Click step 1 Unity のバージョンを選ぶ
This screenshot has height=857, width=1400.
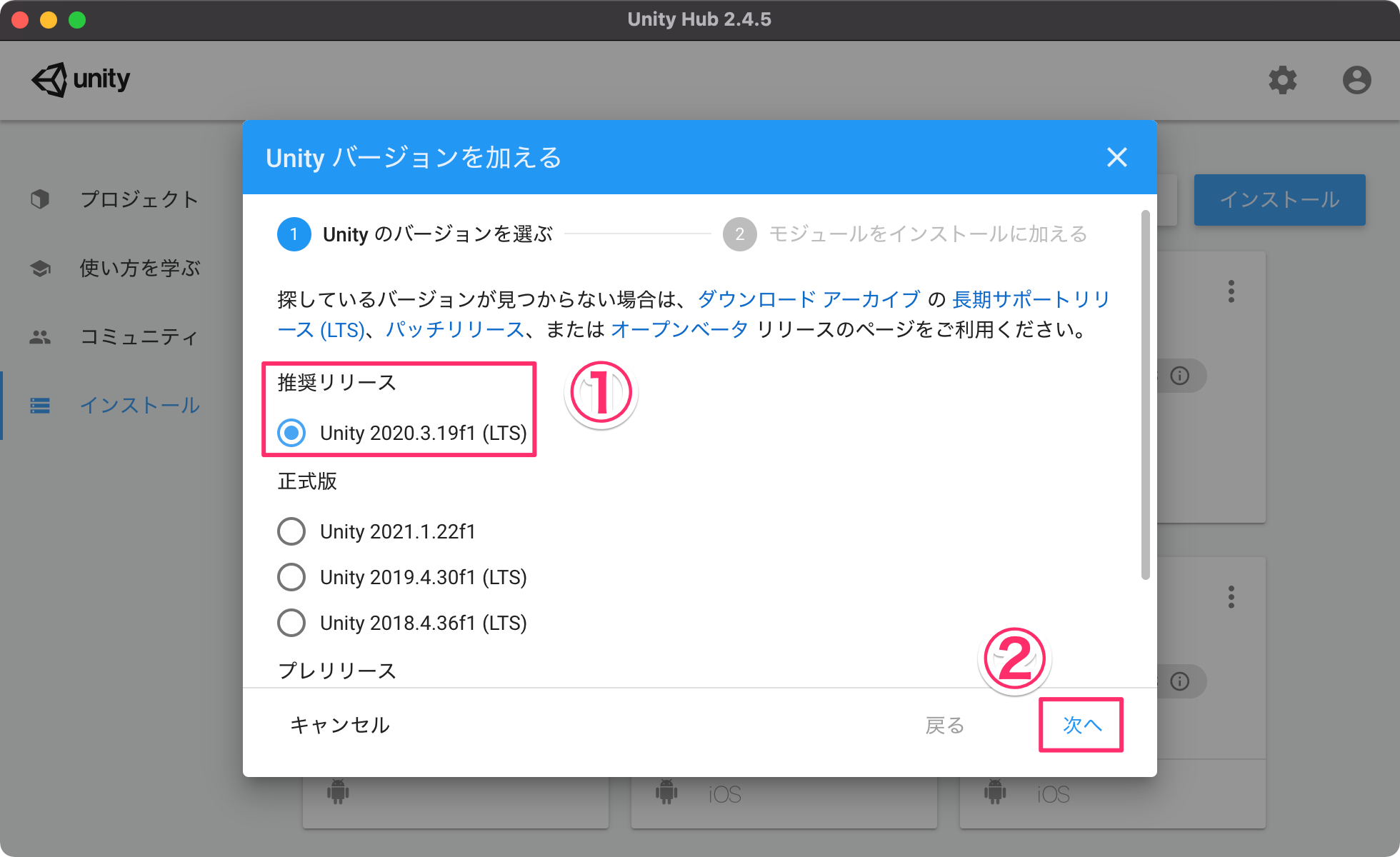point(415,234)
